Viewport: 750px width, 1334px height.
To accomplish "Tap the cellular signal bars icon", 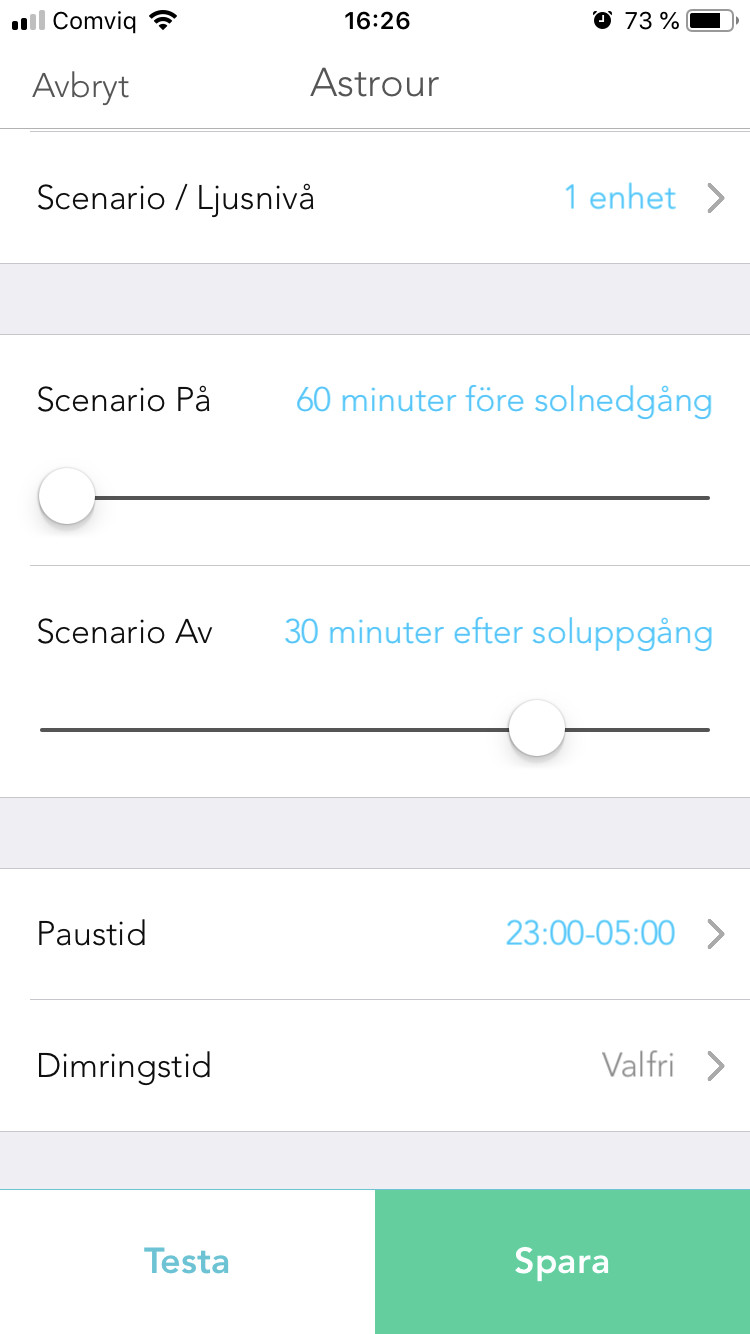I will (x=28, y=21).
